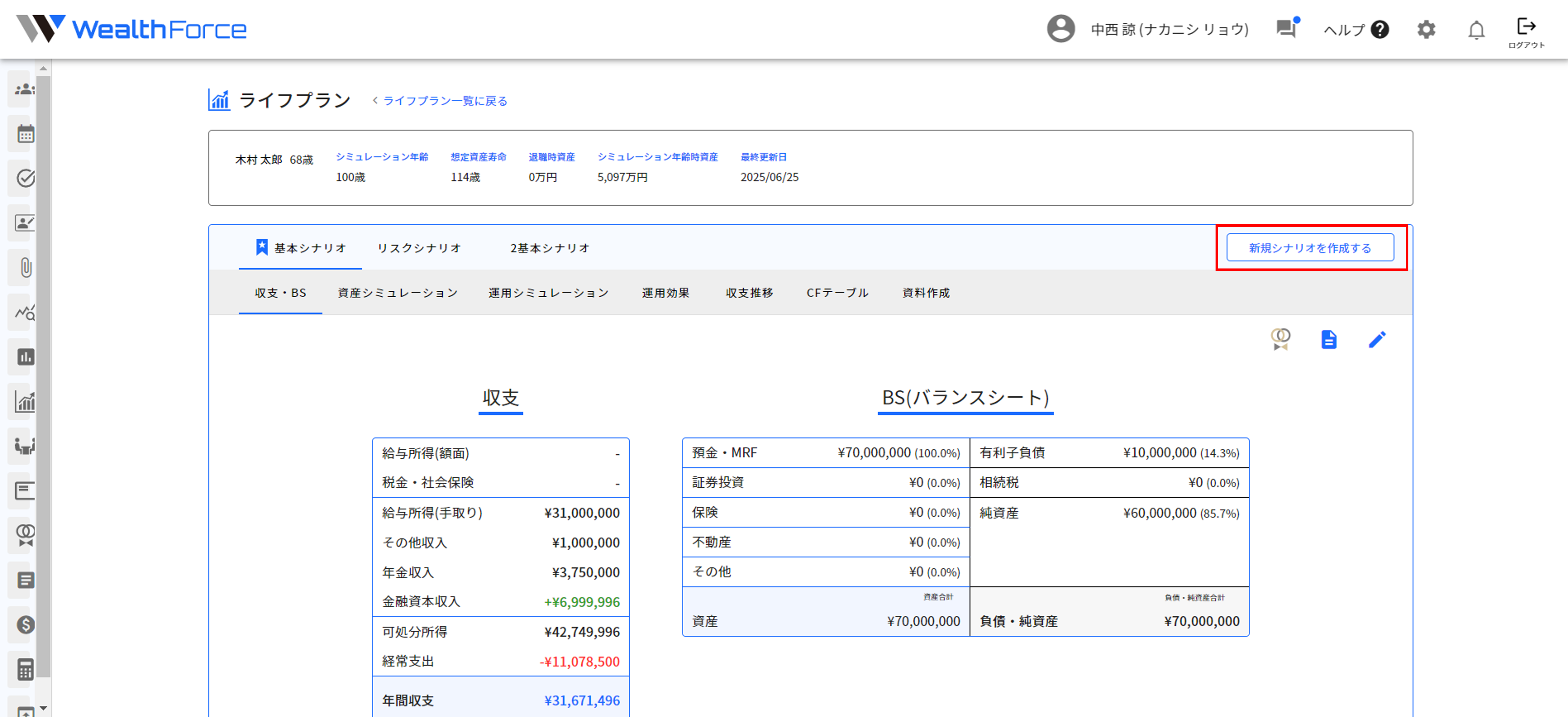Click the ヘルプ text link
The height and width of the screenshot is (717, 1568).
(1344, 29)
